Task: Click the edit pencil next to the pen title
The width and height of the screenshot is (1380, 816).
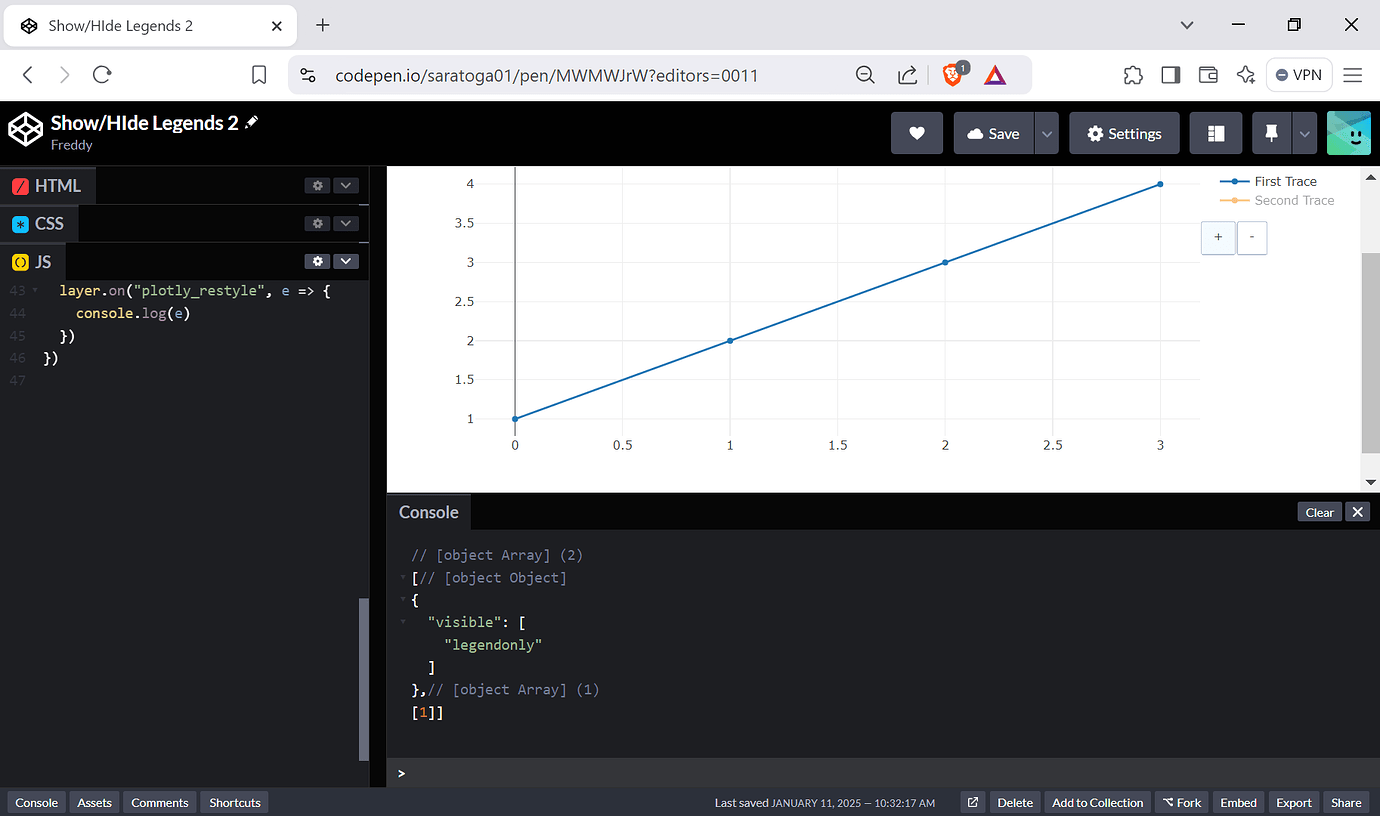Action: (x=251, y=122)
